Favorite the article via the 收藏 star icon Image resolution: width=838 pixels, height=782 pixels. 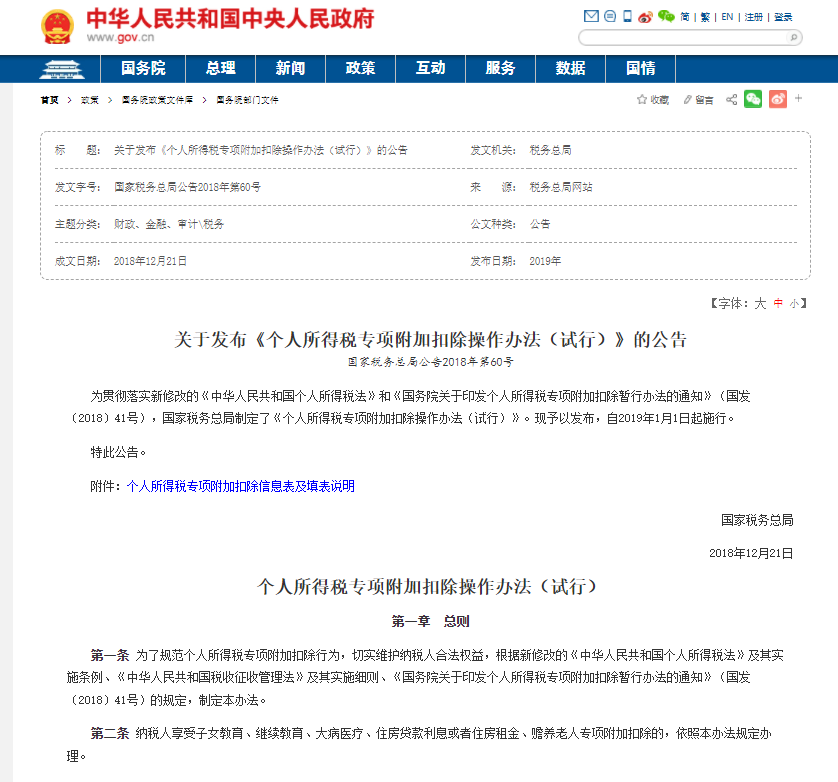coord(645,99)
